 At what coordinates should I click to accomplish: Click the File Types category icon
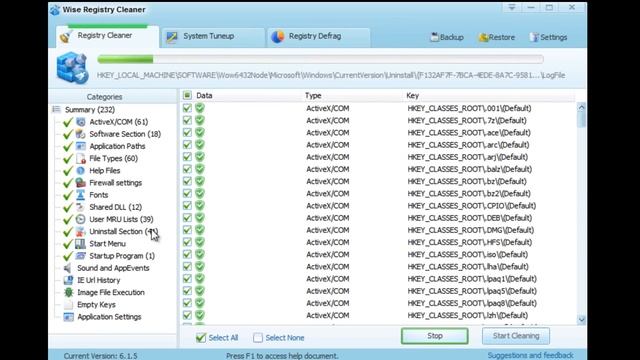tap(81, 158)
